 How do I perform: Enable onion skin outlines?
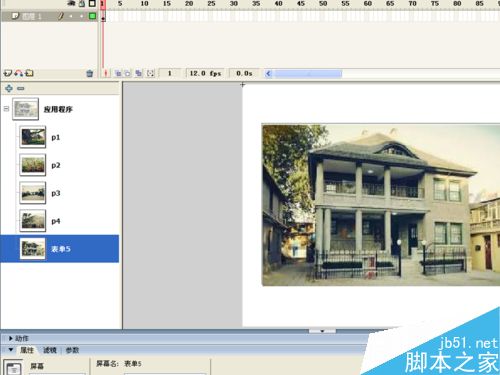tap(128, 73)
